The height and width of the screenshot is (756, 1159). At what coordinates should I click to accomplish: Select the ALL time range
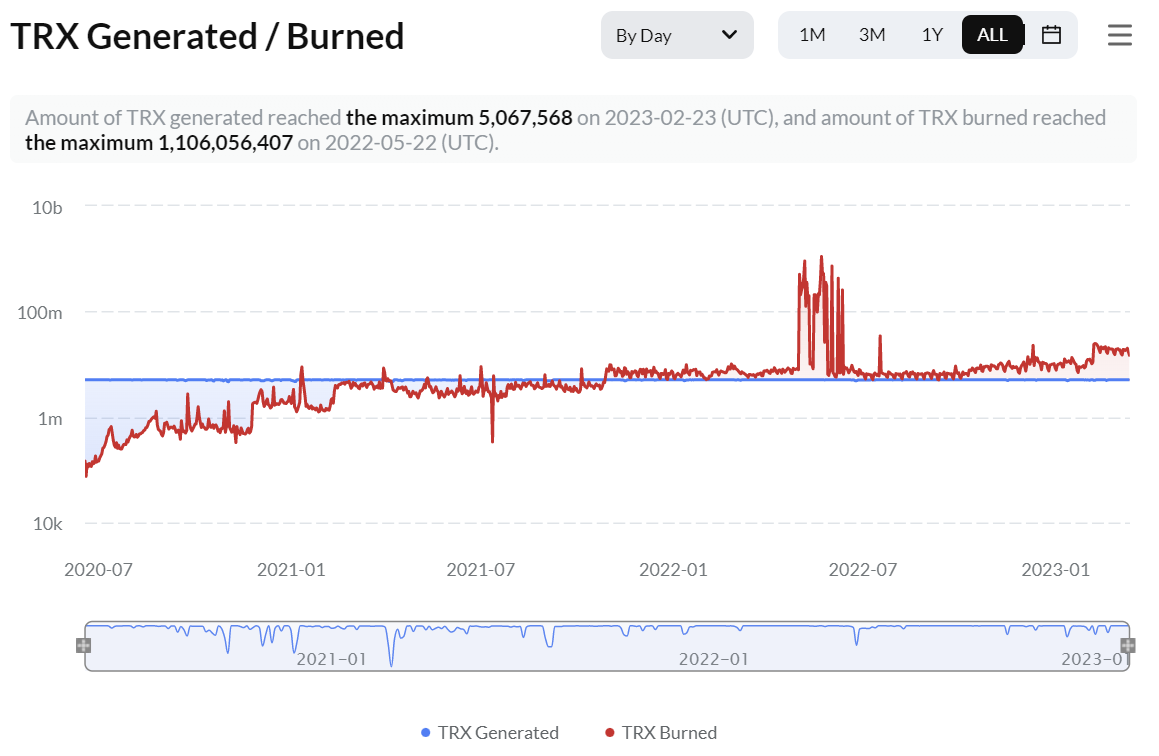[992, 35]
